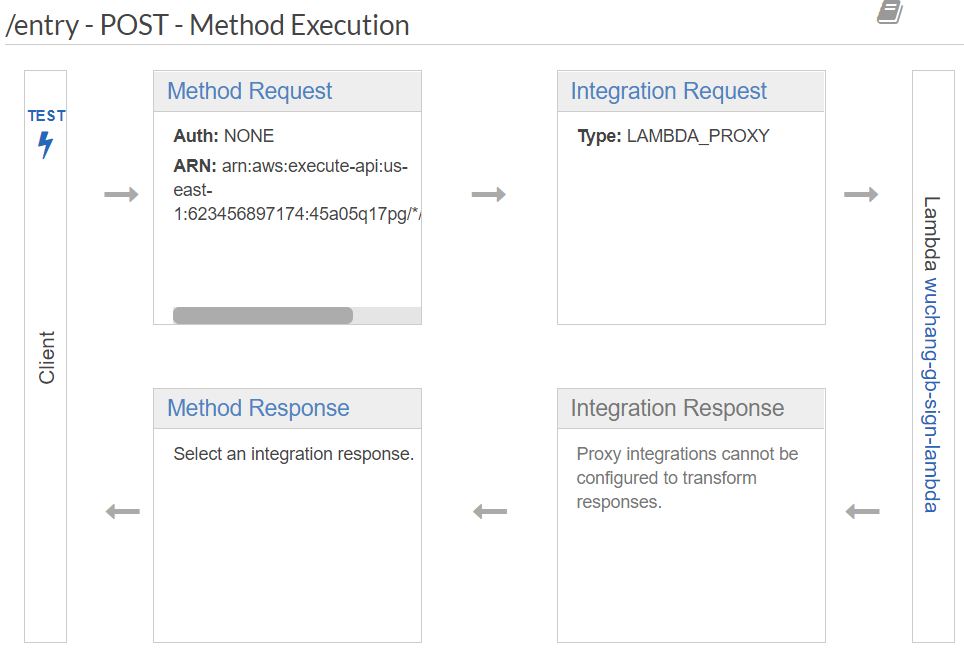This screenshot has width=964, height=650.
Task: Open the Method Request settings
Action: point(249,91)
